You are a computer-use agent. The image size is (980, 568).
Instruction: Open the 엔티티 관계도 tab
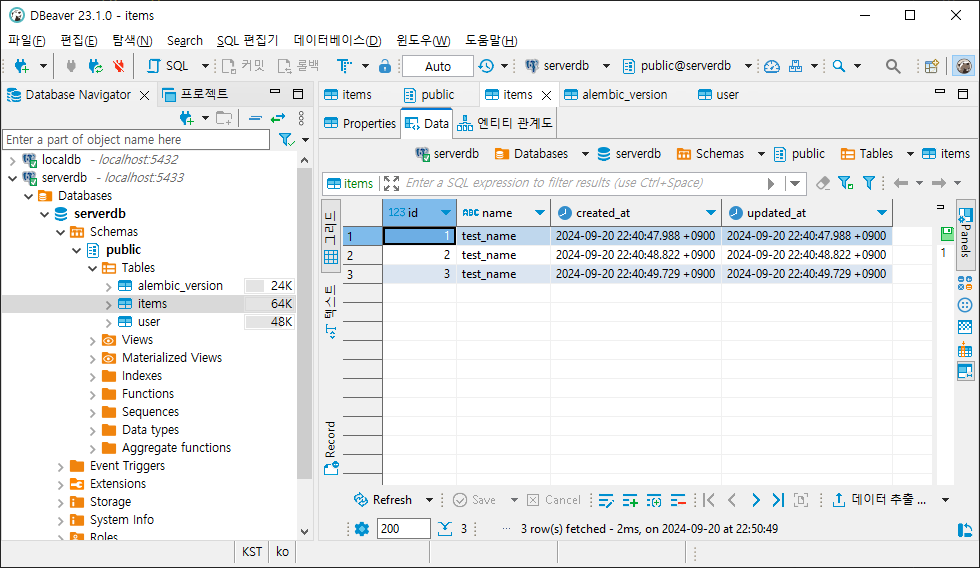[x=505, y=124]
